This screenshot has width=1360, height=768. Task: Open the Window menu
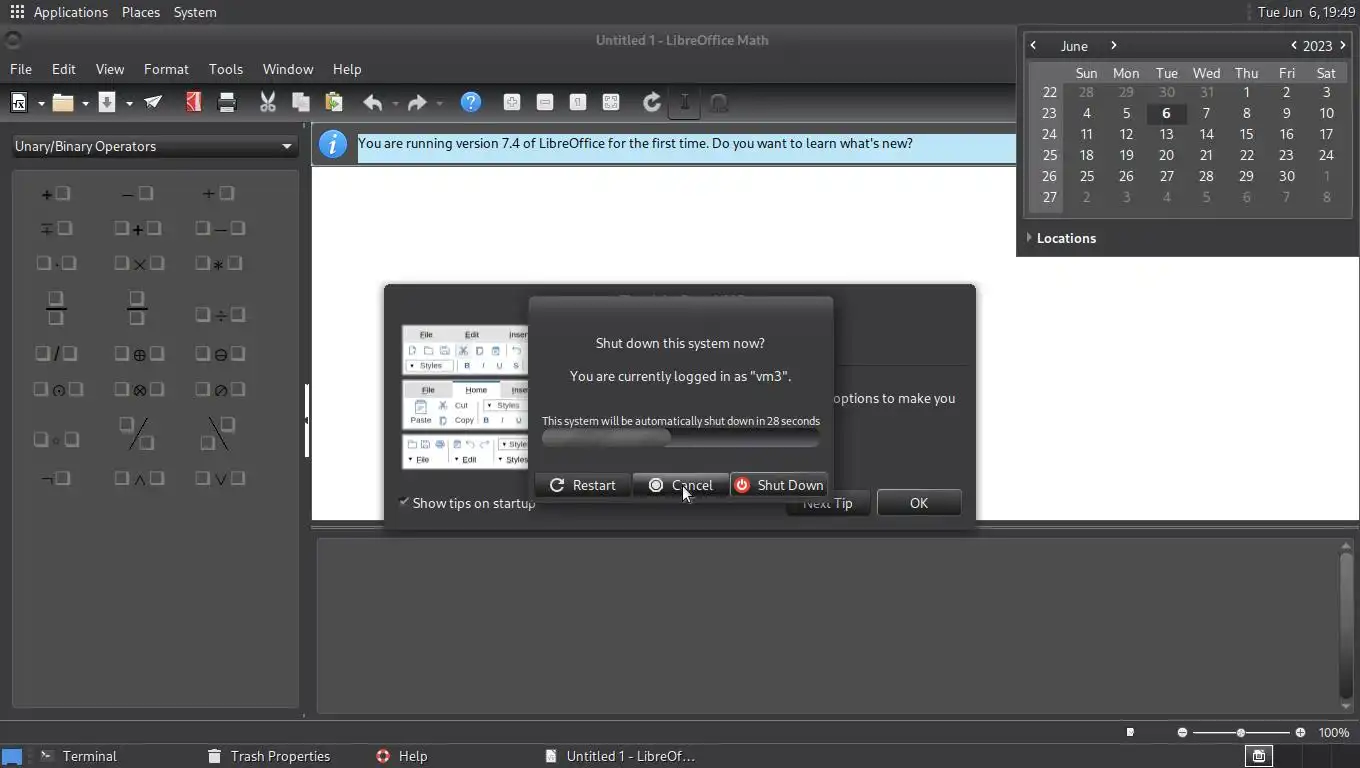point(288,69)
